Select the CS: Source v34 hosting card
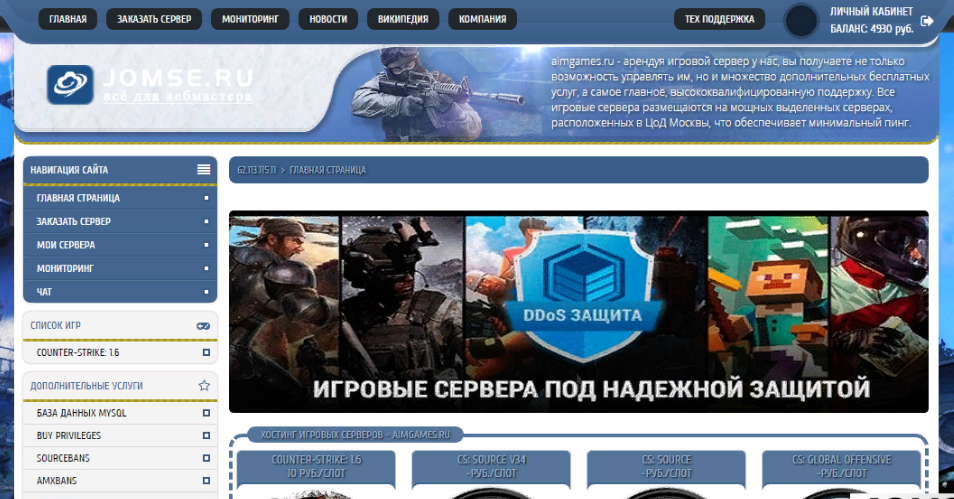This screenshot has width=954, height=499. (x=491, y=467)
